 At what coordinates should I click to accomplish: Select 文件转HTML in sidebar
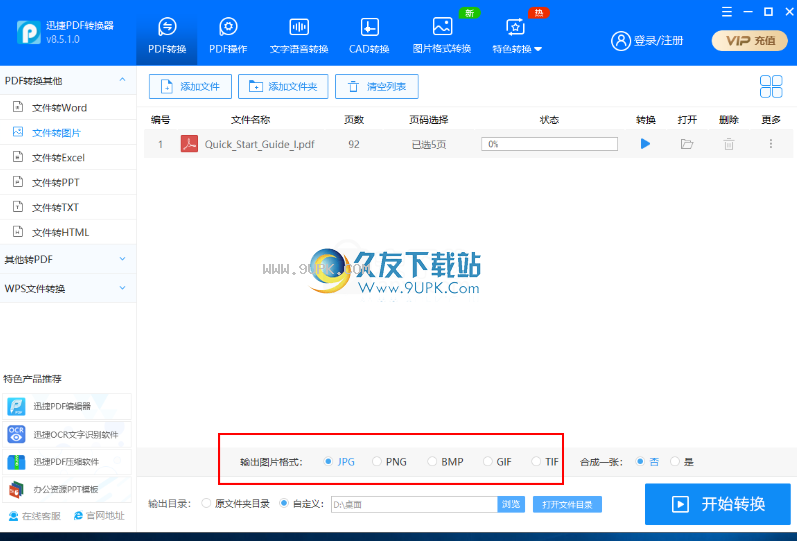(x=68, y=232)
